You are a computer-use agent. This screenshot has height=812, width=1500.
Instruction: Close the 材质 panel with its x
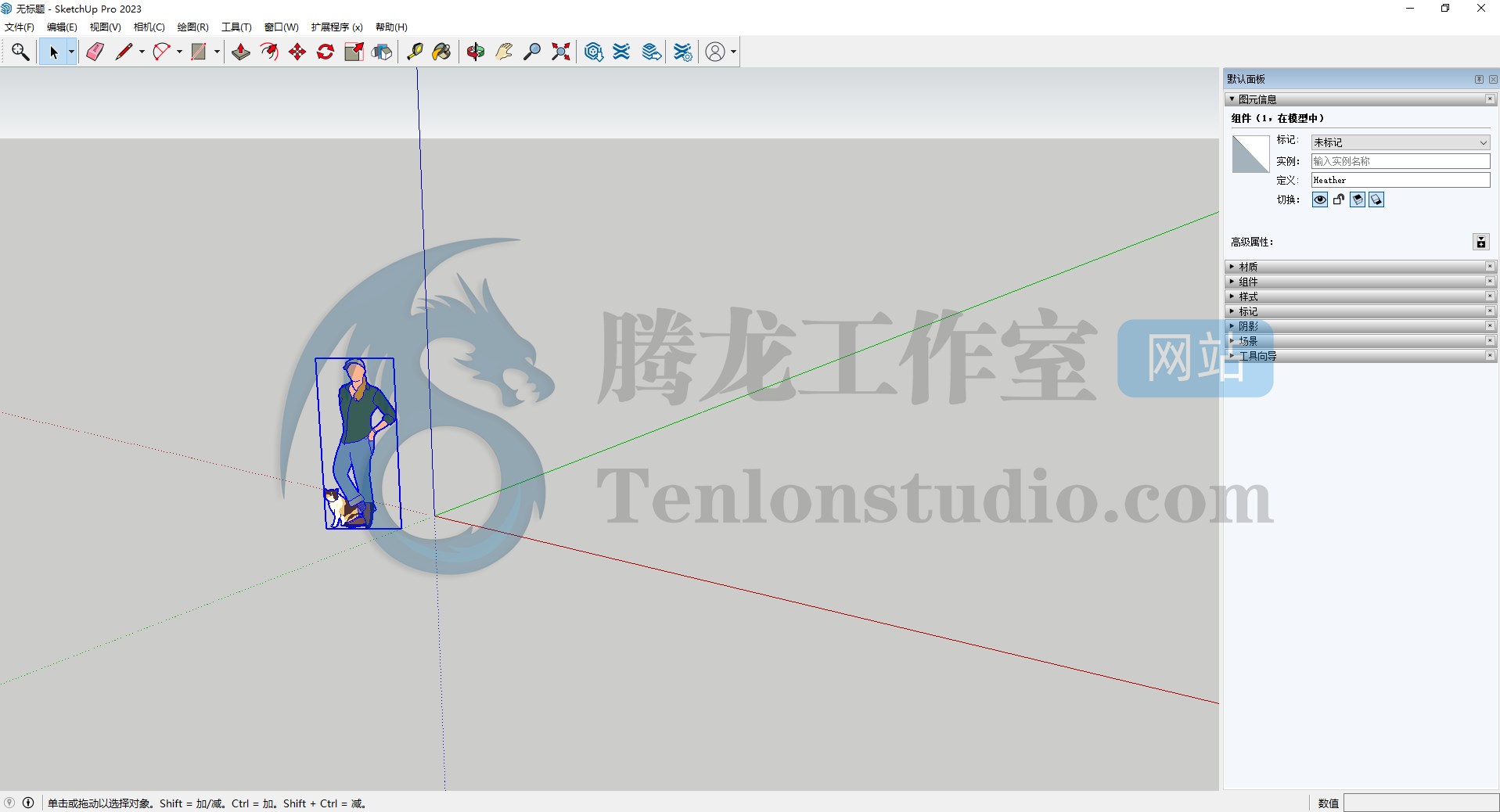(x=1490, y=267)
